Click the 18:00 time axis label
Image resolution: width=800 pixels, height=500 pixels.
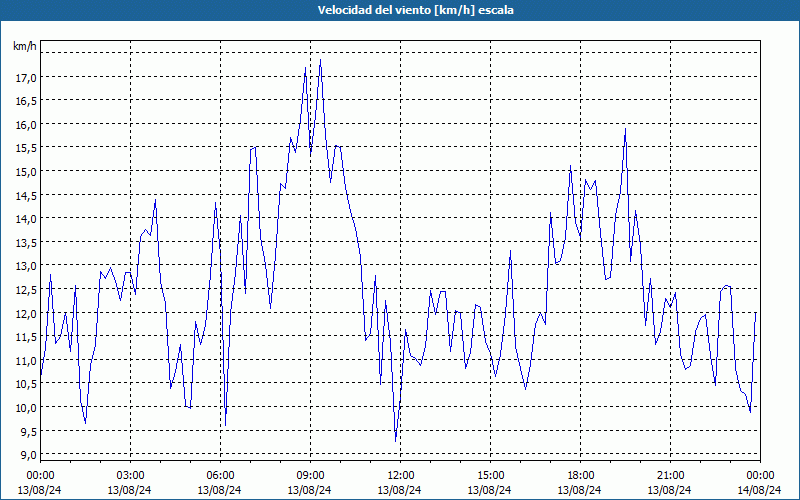coord(580,476)
